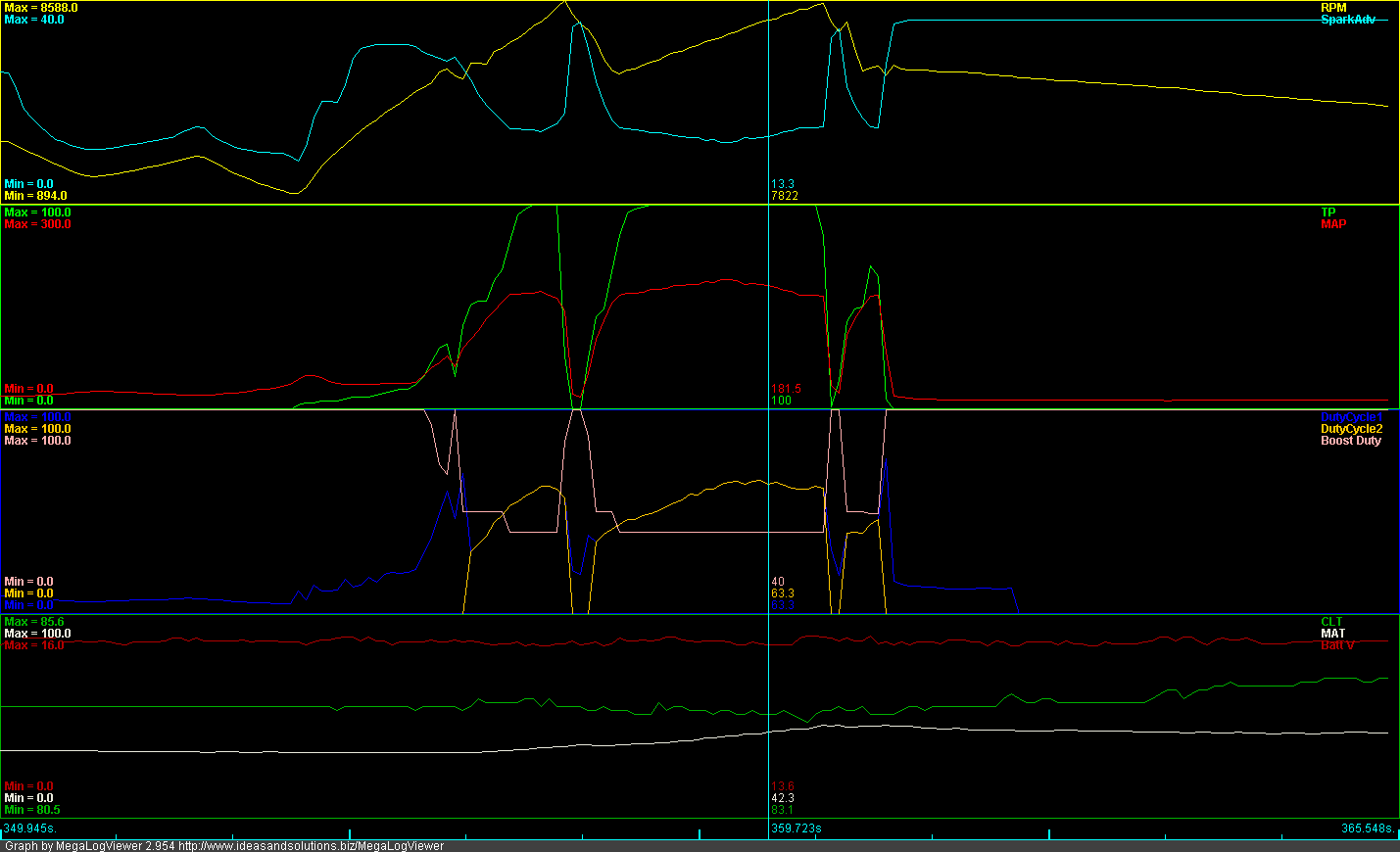Image resolution: width=1400 pixels, height=852 pixels.
Task: Click the DutyCycle2 legend label
Action: click(1352, 429)
